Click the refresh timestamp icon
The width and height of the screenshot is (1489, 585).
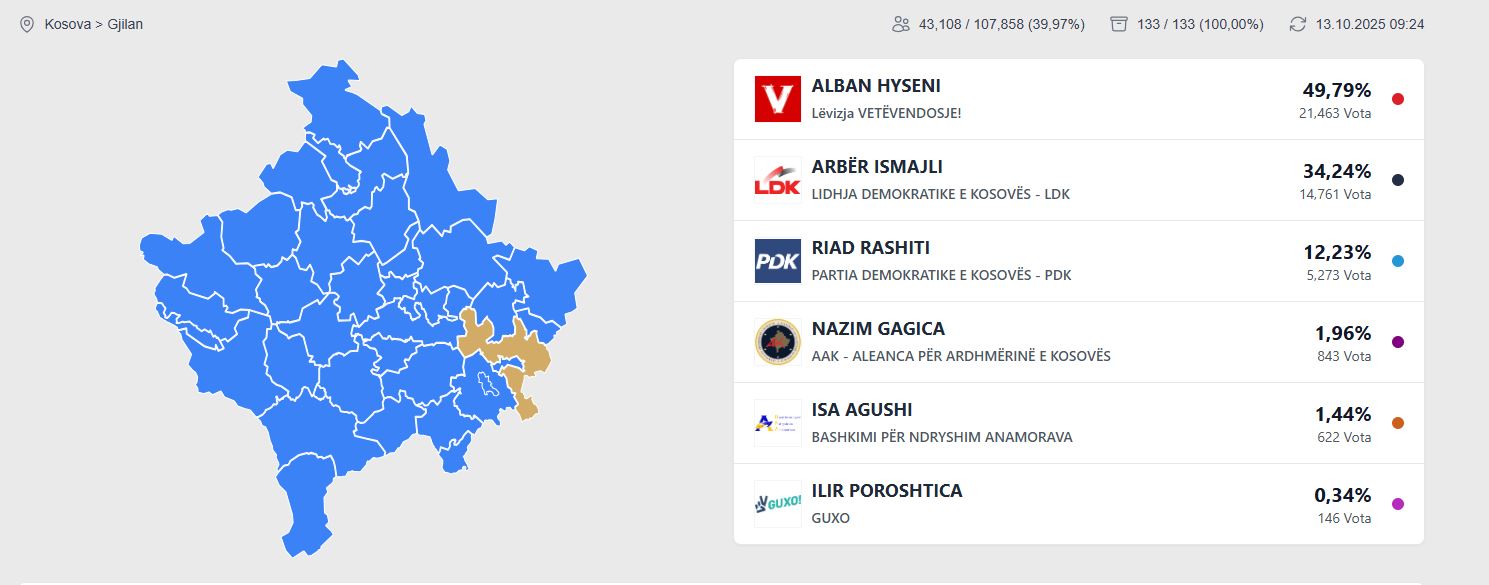(1298, 24)
